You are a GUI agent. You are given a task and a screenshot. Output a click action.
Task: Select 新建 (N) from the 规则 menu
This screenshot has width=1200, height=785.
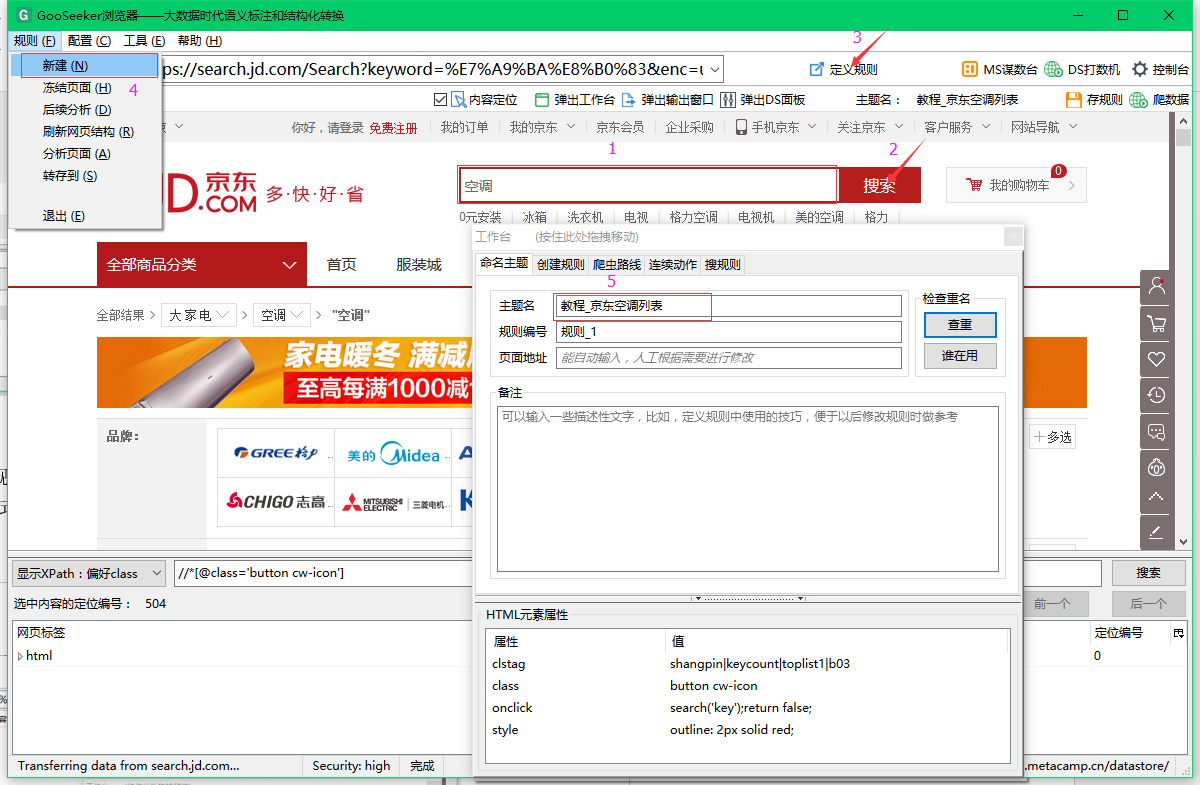(90, 66)
